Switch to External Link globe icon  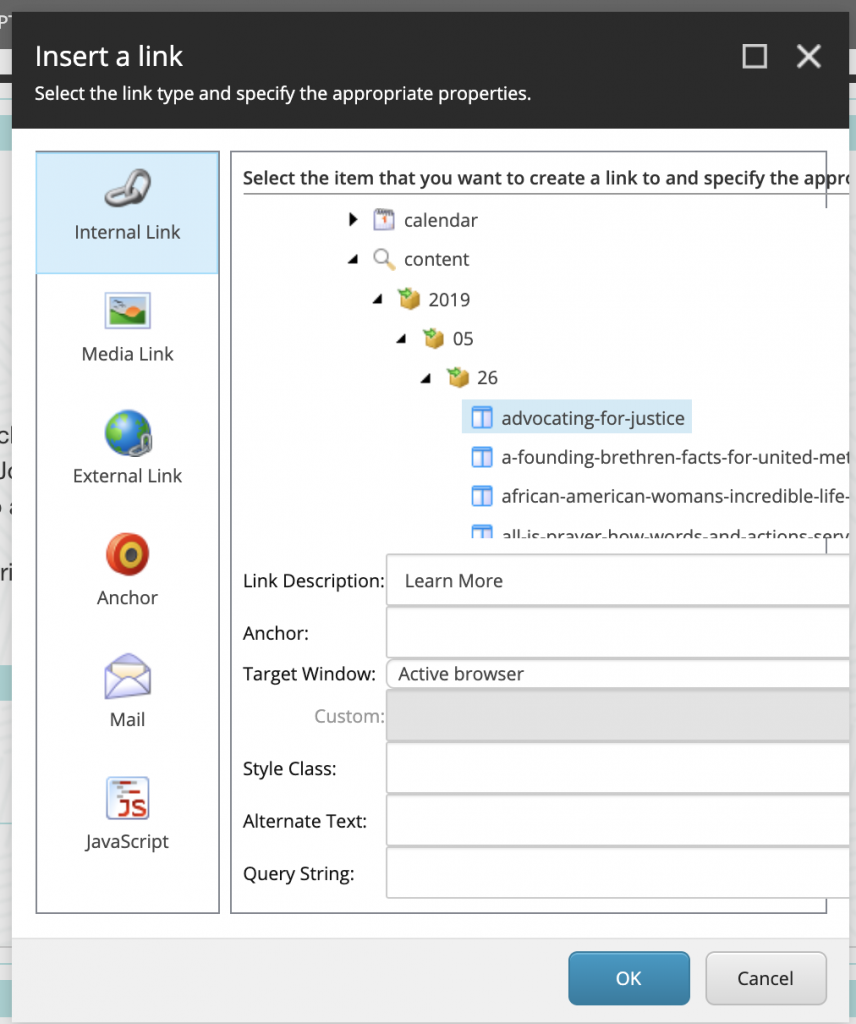click(x=128, y=432)
